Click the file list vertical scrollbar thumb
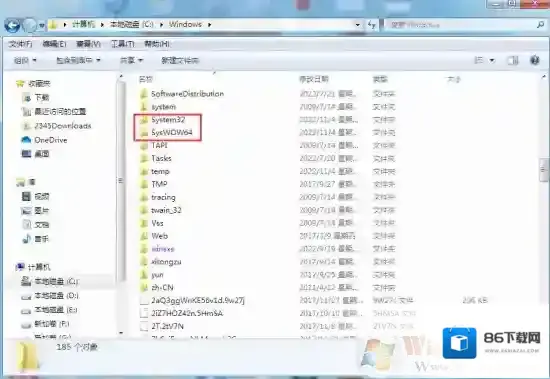The height and width of the screenshot is (379, 550). (x=544, y=170)
